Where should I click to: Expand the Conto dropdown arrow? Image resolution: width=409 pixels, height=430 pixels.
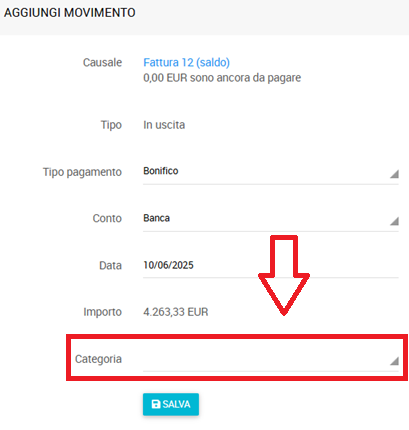[394, 221]
